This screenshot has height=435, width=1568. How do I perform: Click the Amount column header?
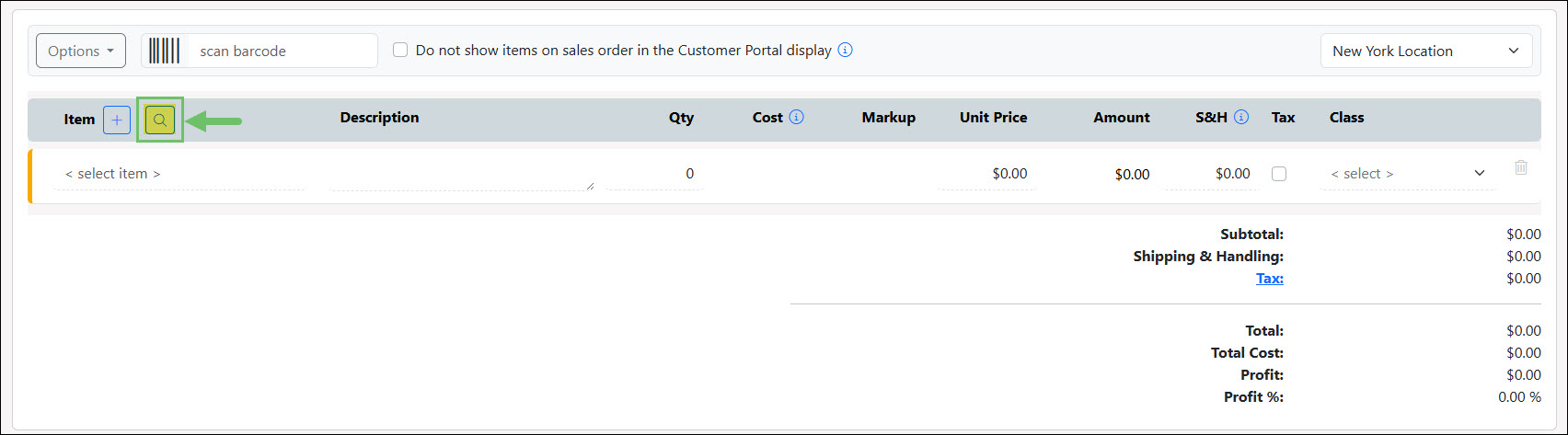pyautogui.click(x=1122, y=118)
